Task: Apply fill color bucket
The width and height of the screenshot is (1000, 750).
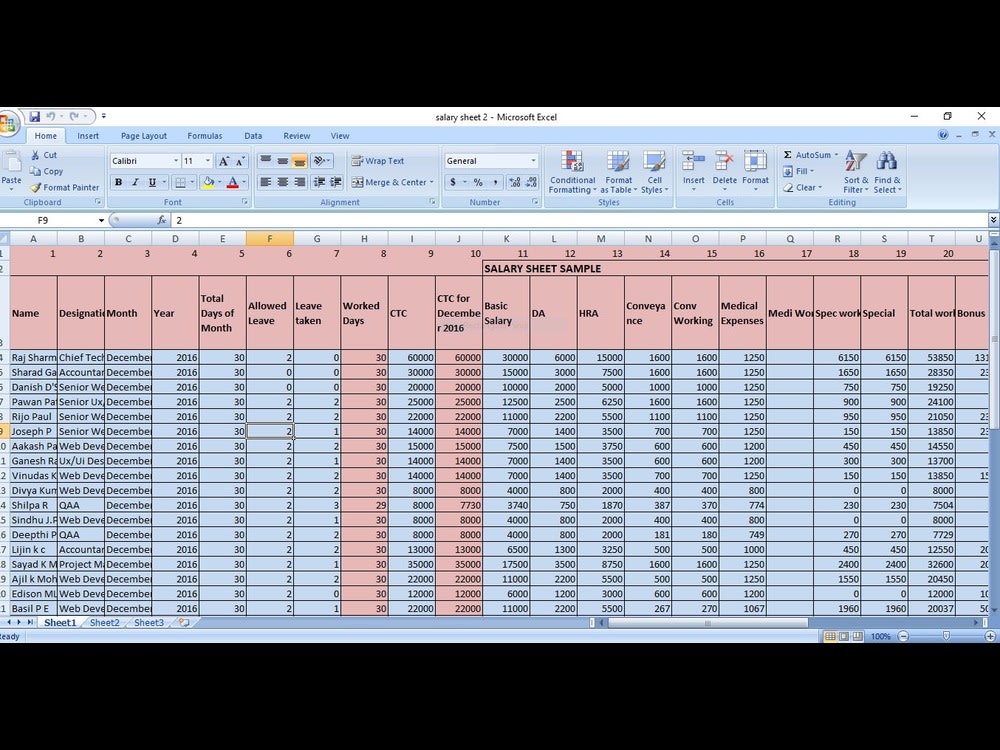Action: [x=208, y=182]
